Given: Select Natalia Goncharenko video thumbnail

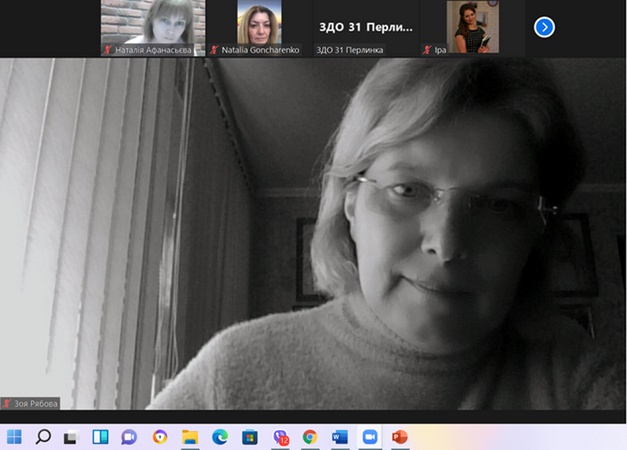Looking at the screenshot, I should 259,22.
